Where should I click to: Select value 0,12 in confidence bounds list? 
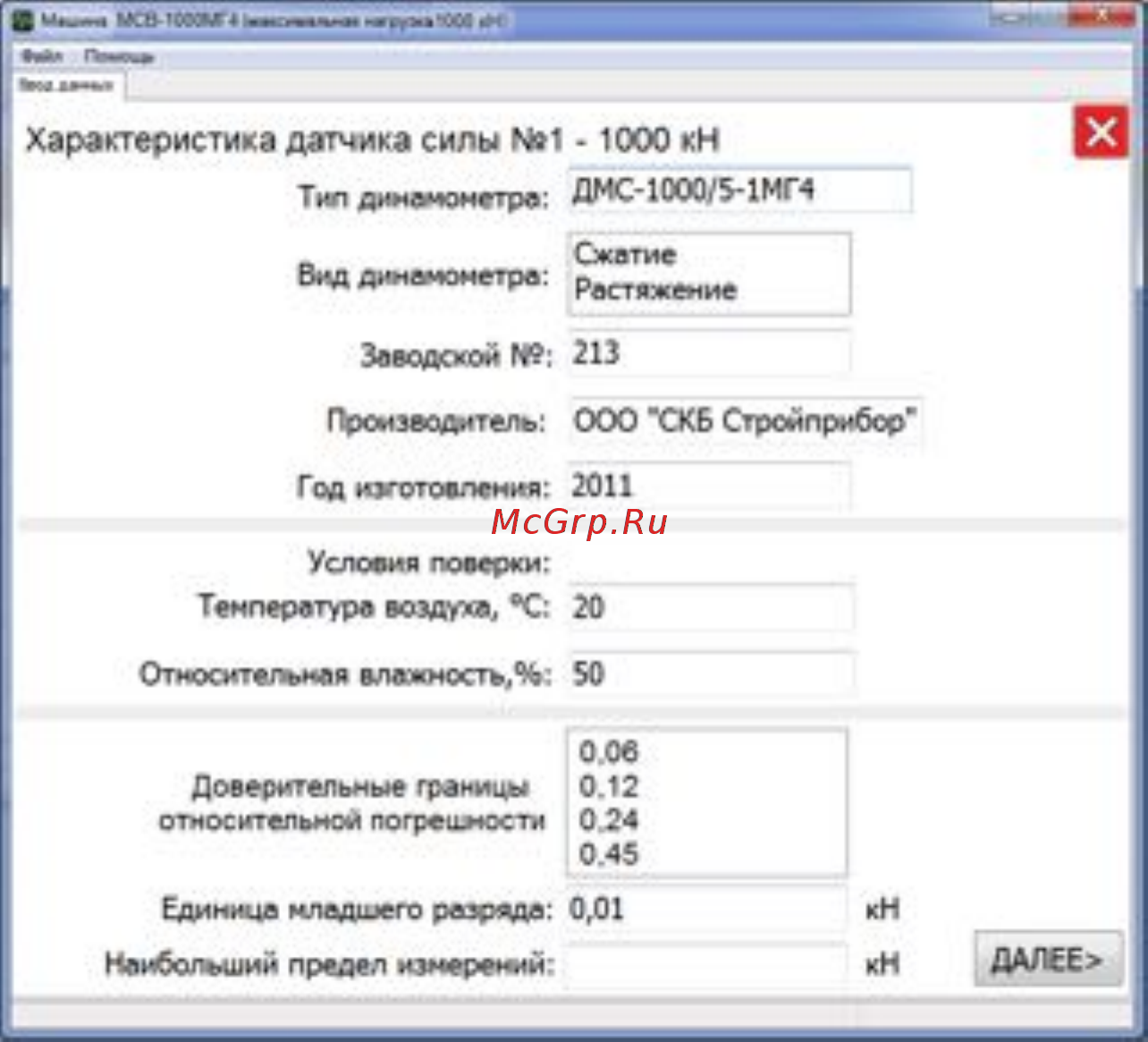tap(609, 786)
